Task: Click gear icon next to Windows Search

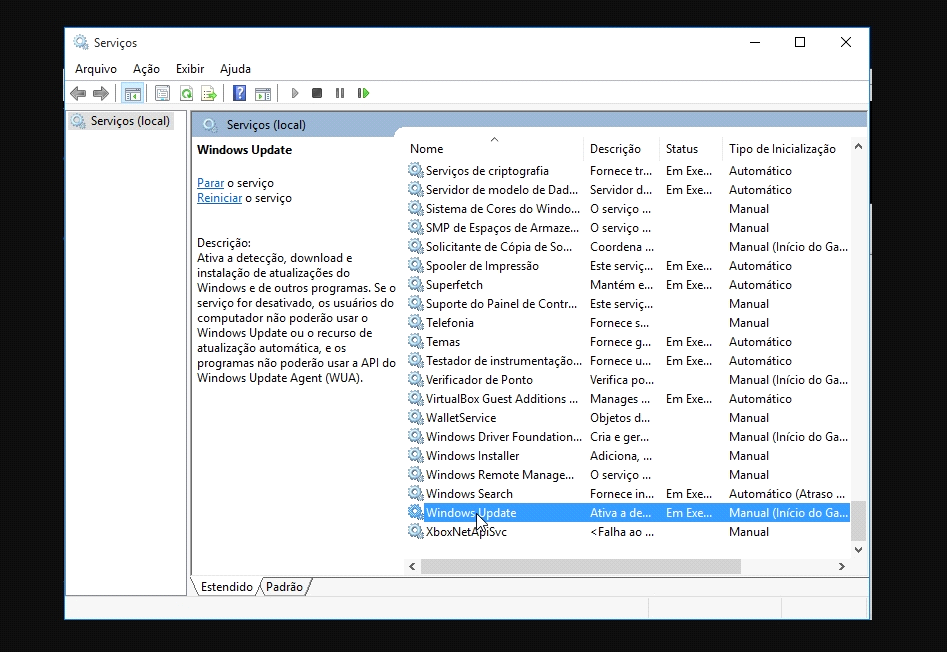Action: pos(416,493)
